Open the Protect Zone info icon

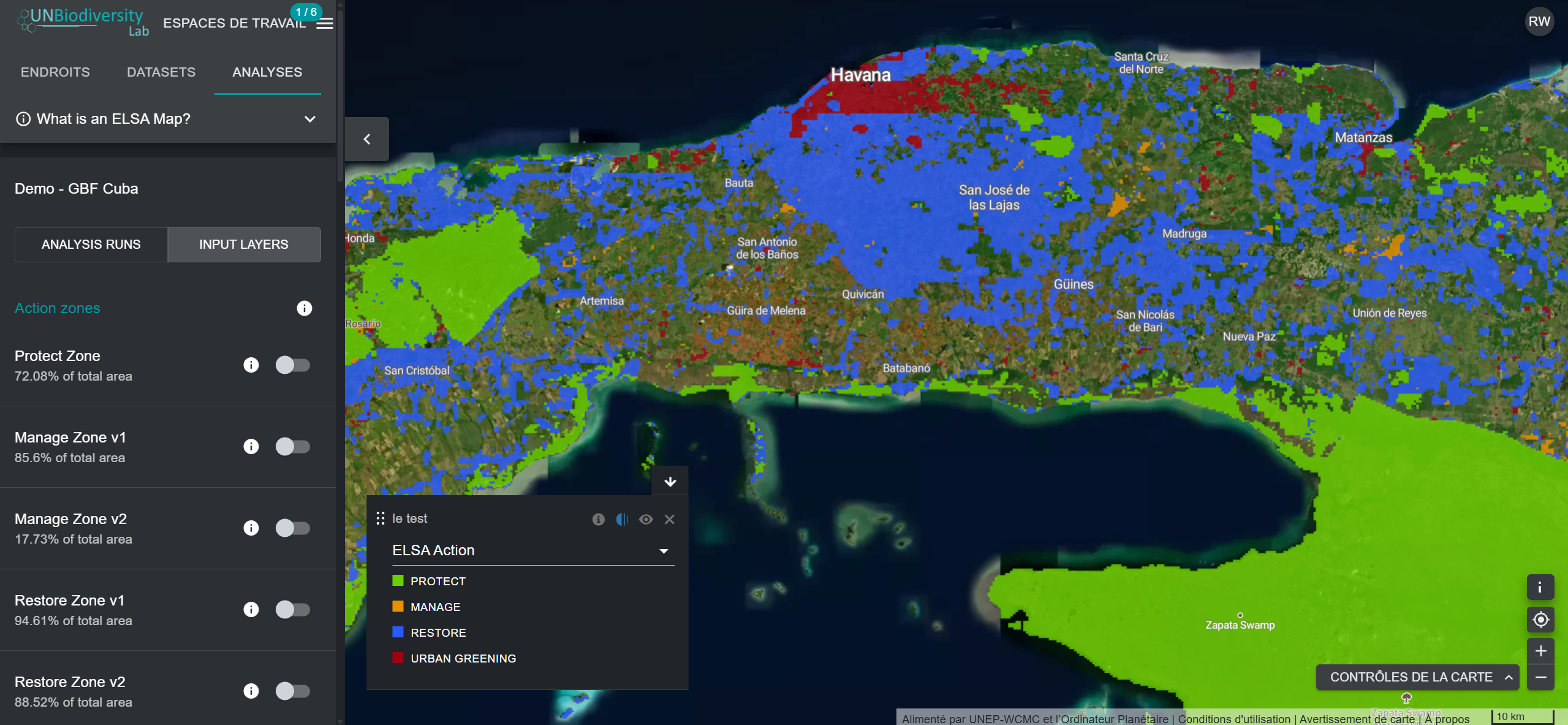click(251, 365)
